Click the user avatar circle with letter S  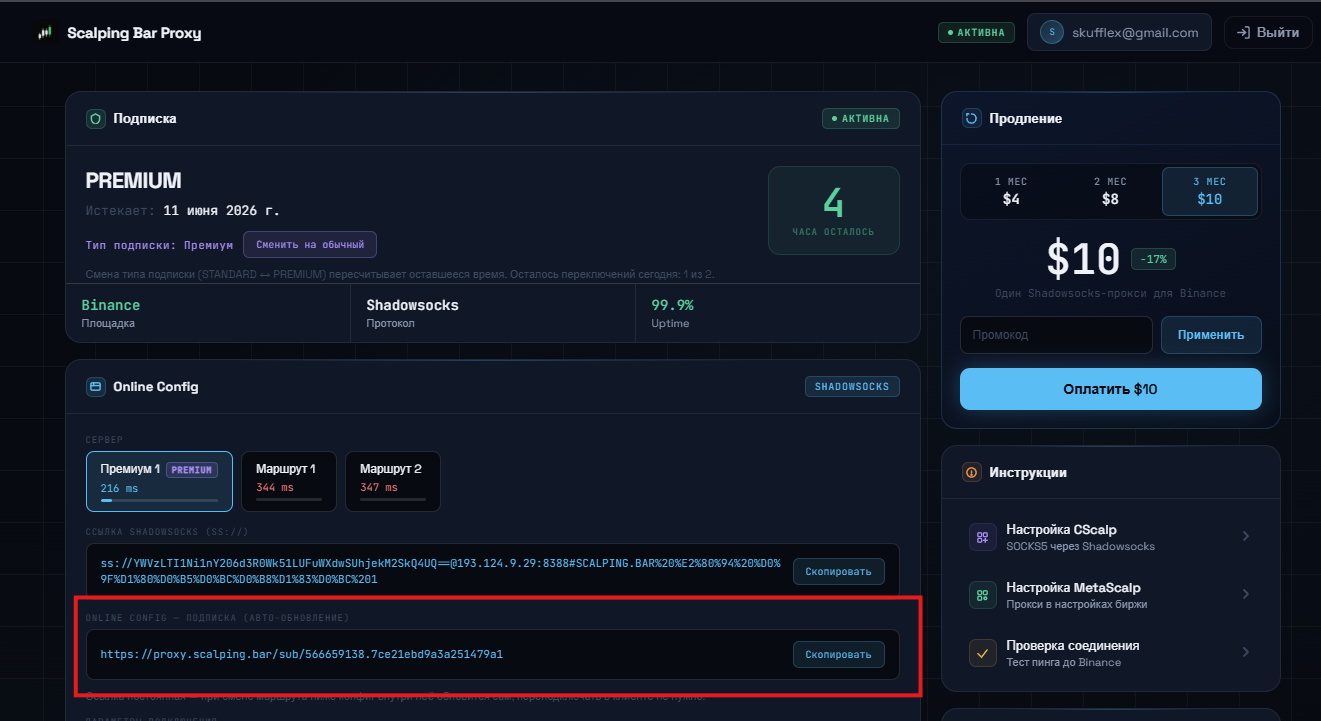(1051, 32)
